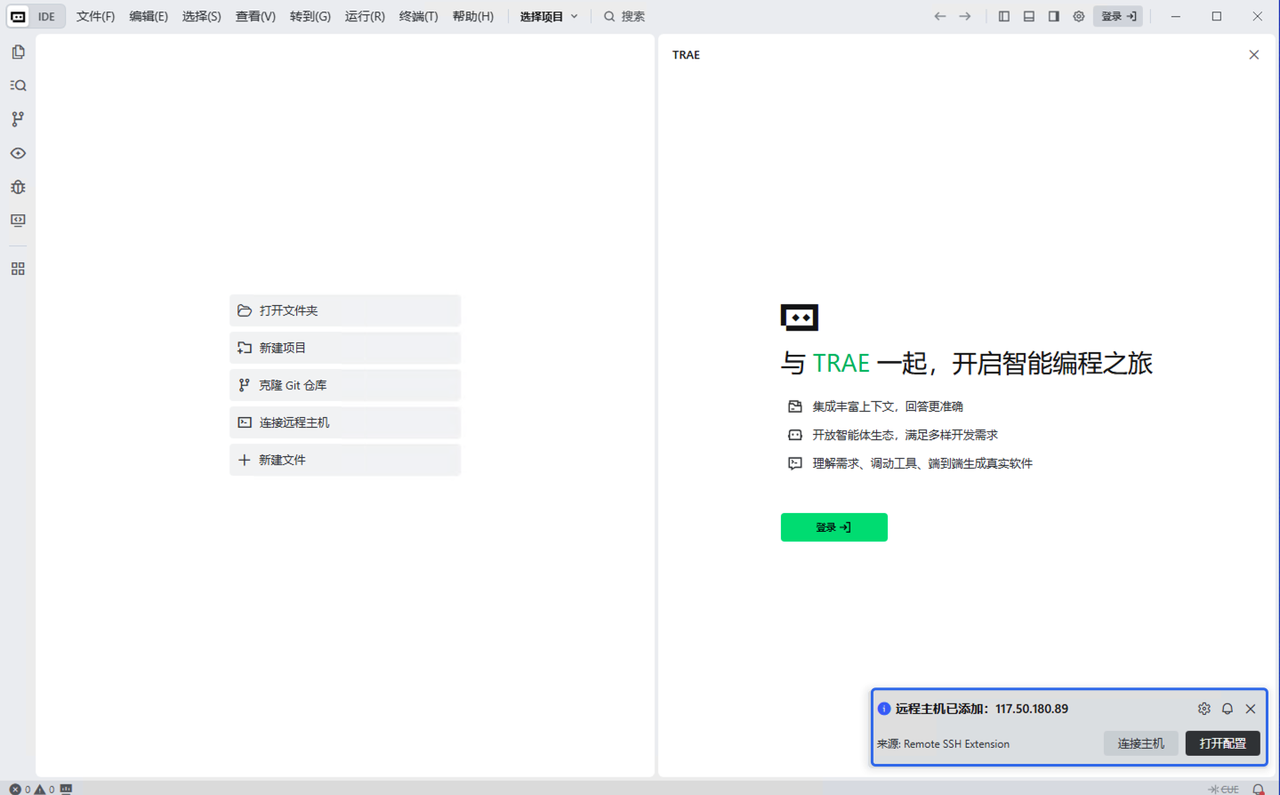Click text 理解需求、调动工具、端到端生成真实软件
This screenshot has height=795, width=1280.
click(x=922, y=463)
